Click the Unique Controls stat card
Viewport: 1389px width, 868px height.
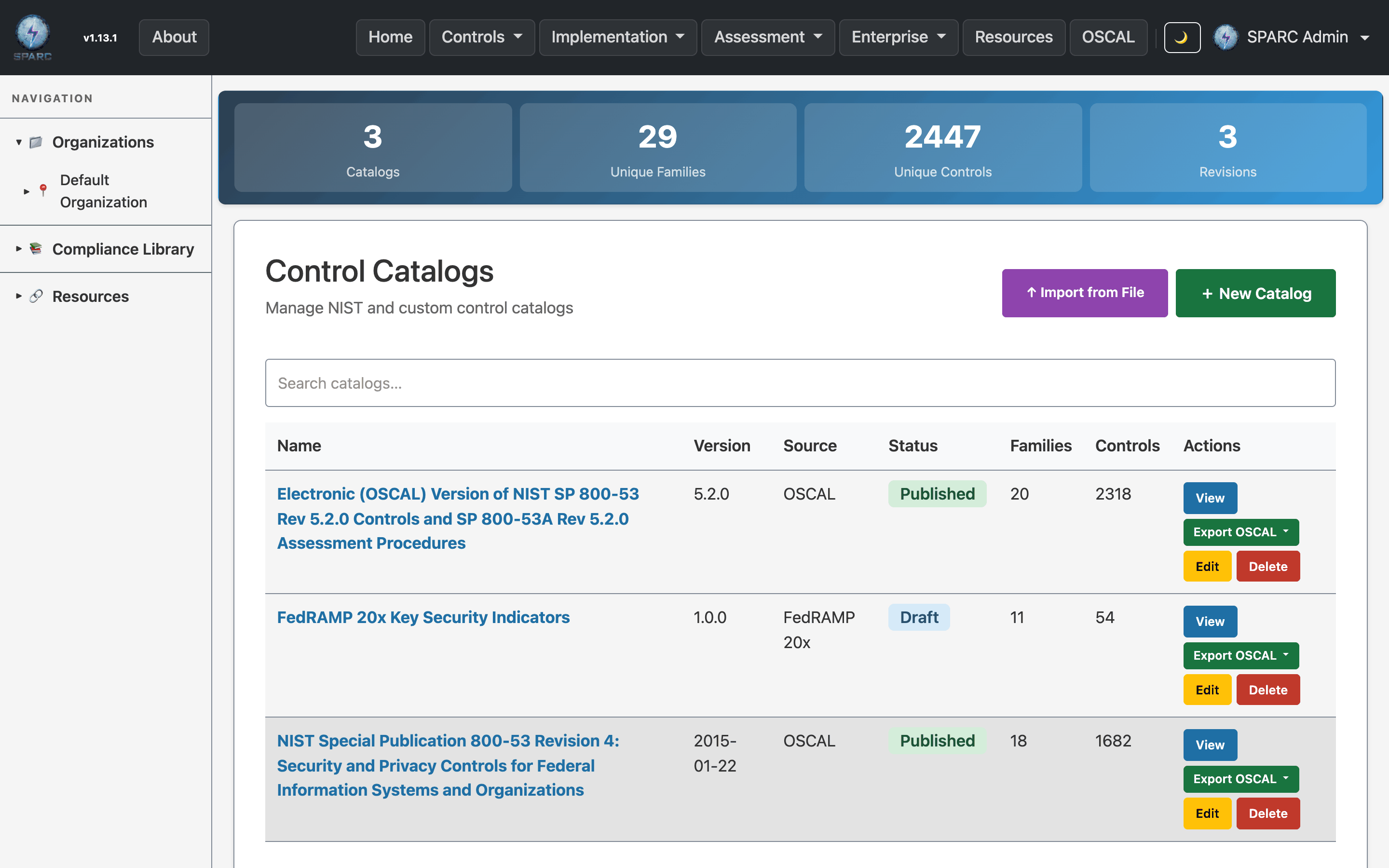(x=942, y=148)
